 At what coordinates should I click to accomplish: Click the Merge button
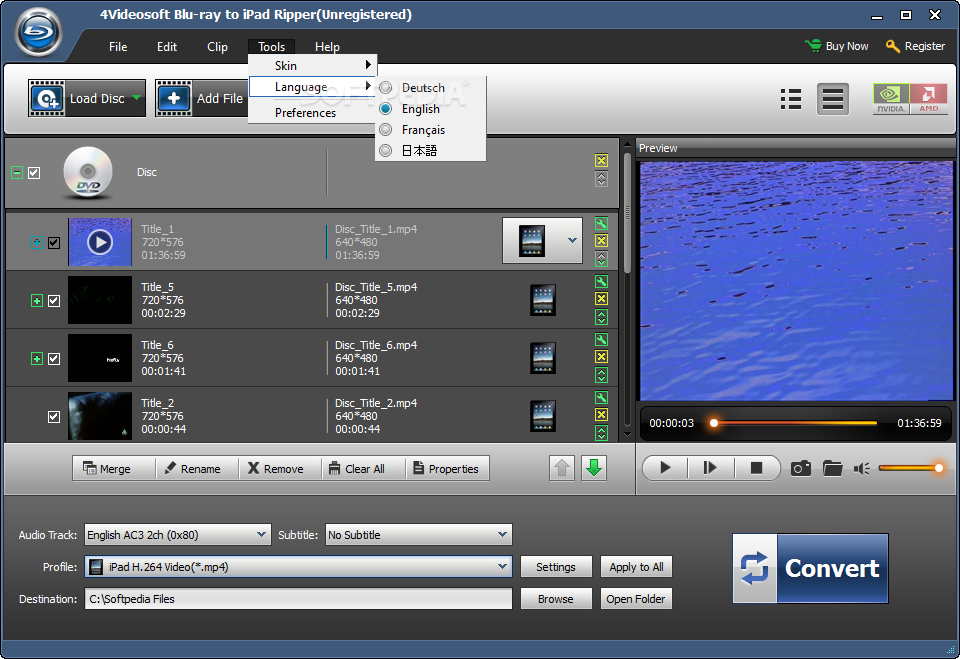[114, 469]
